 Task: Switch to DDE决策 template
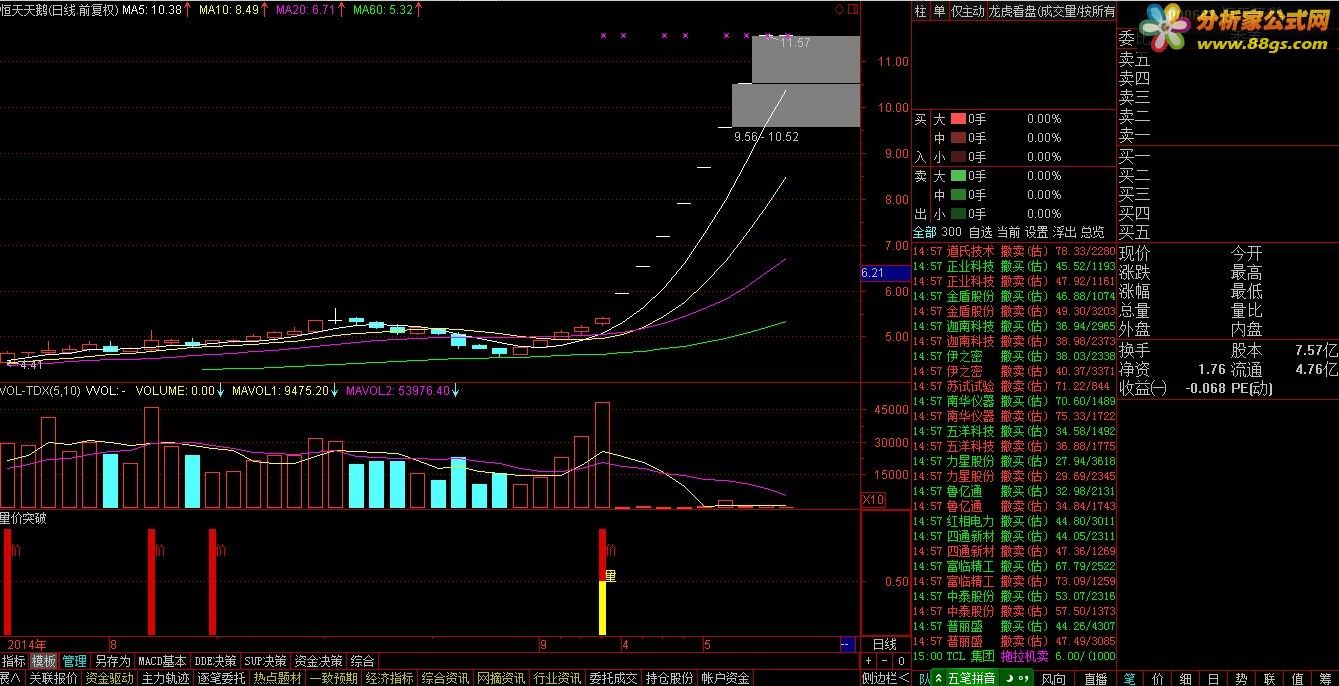216,661
